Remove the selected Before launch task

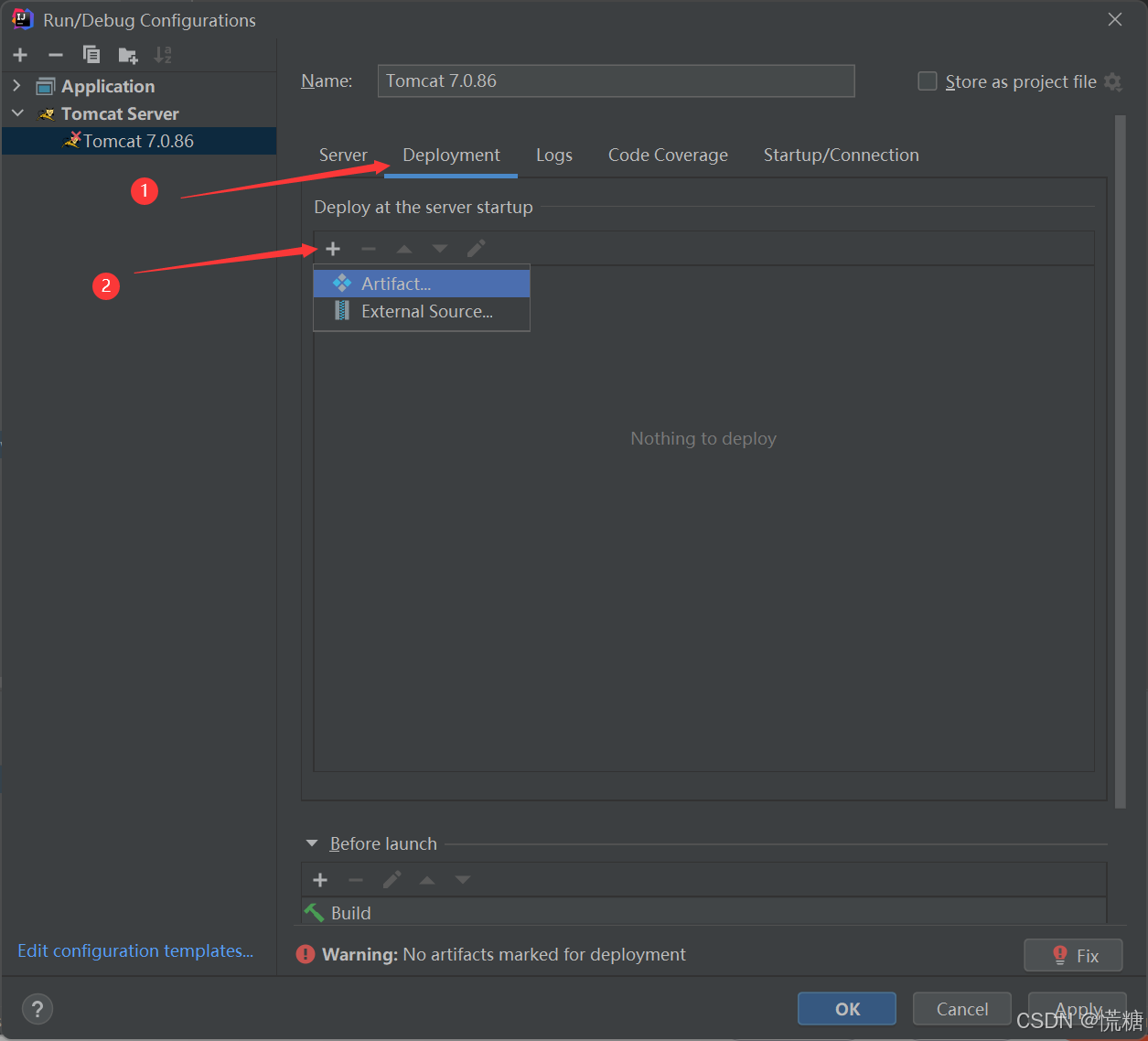356,880
